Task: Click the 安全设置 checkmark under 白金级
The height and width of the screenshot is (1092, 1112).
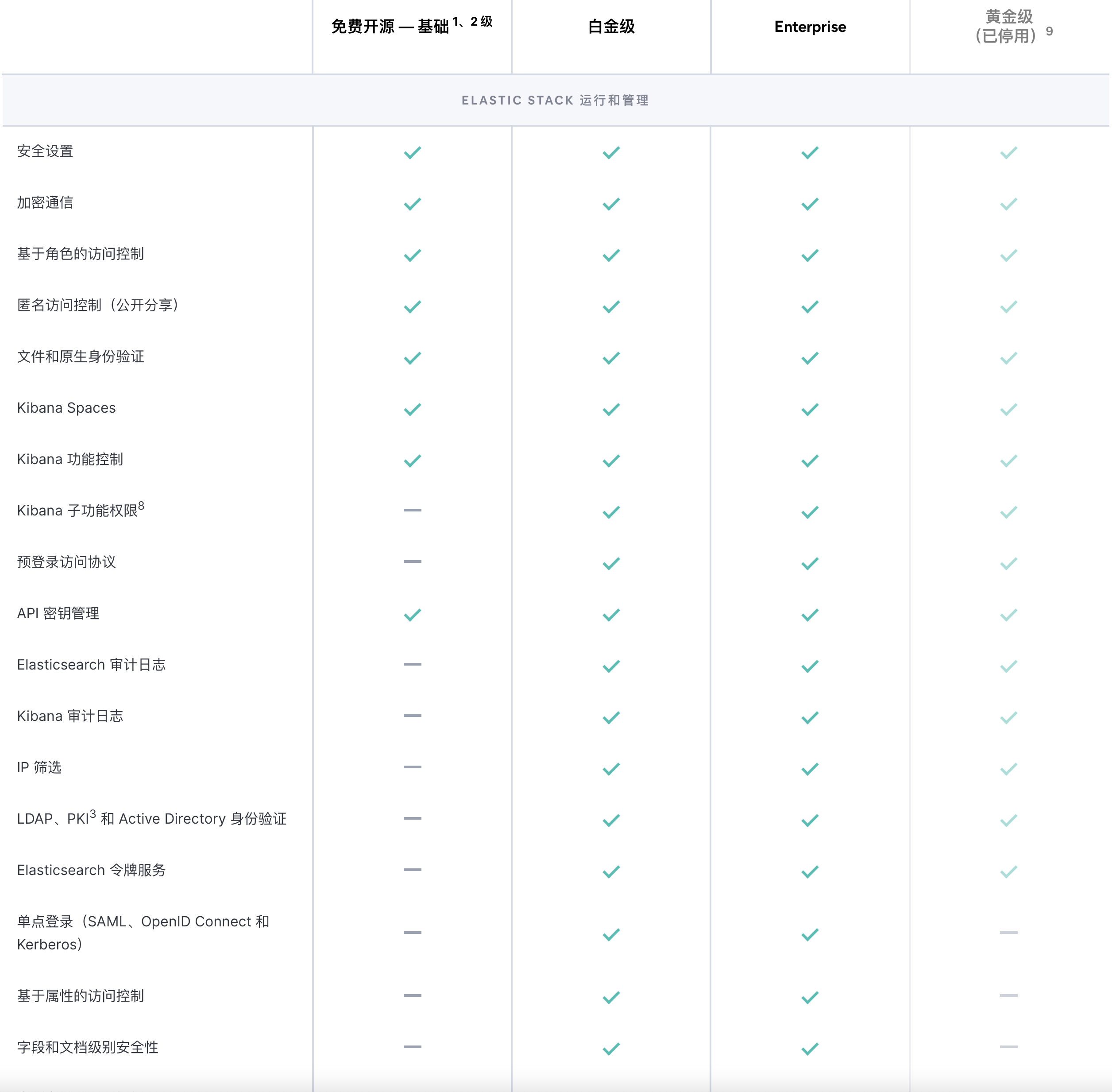Action: 611,153
